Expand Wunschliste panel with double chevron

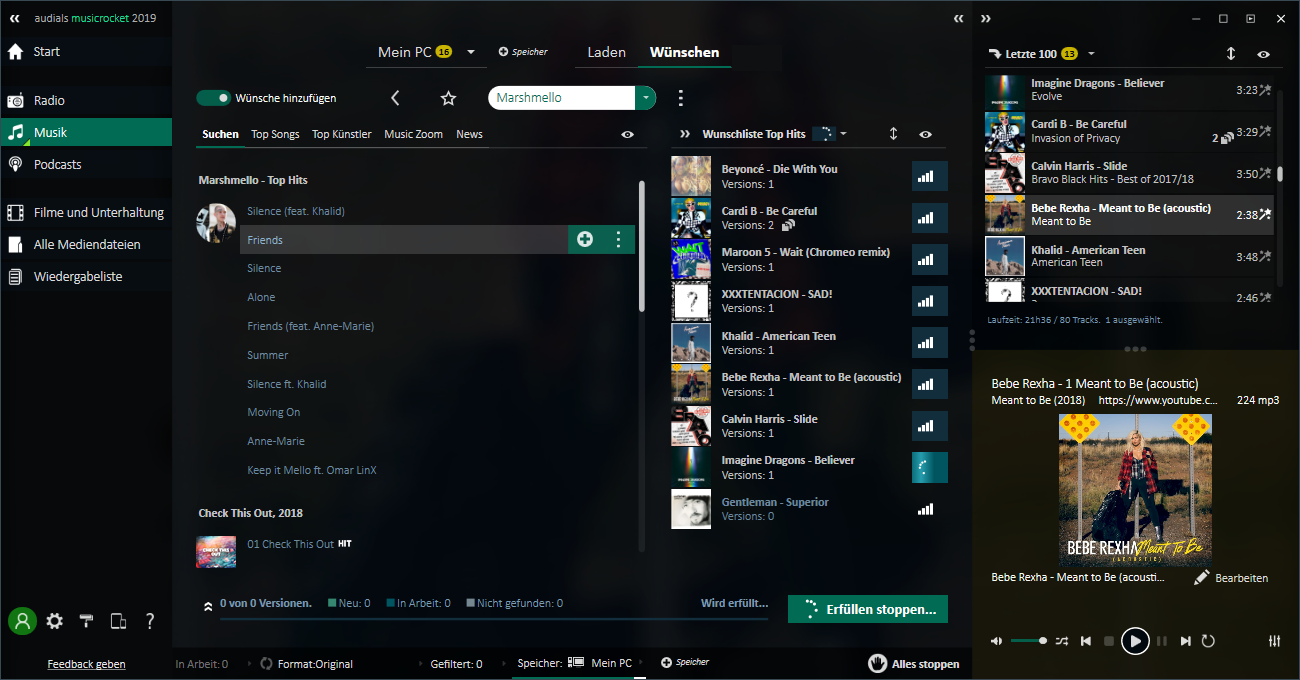685,134
